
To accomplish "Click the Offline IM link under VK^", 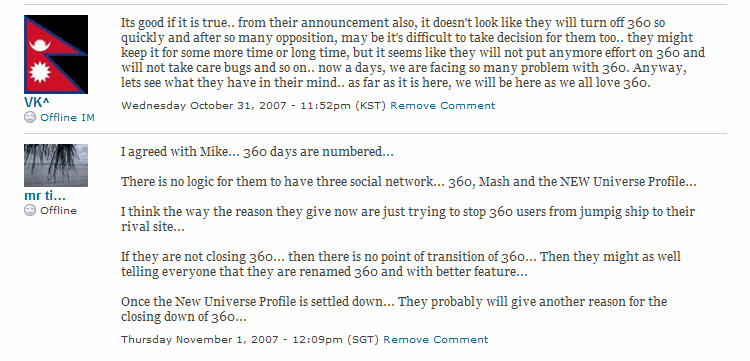I will coord(67,118).
